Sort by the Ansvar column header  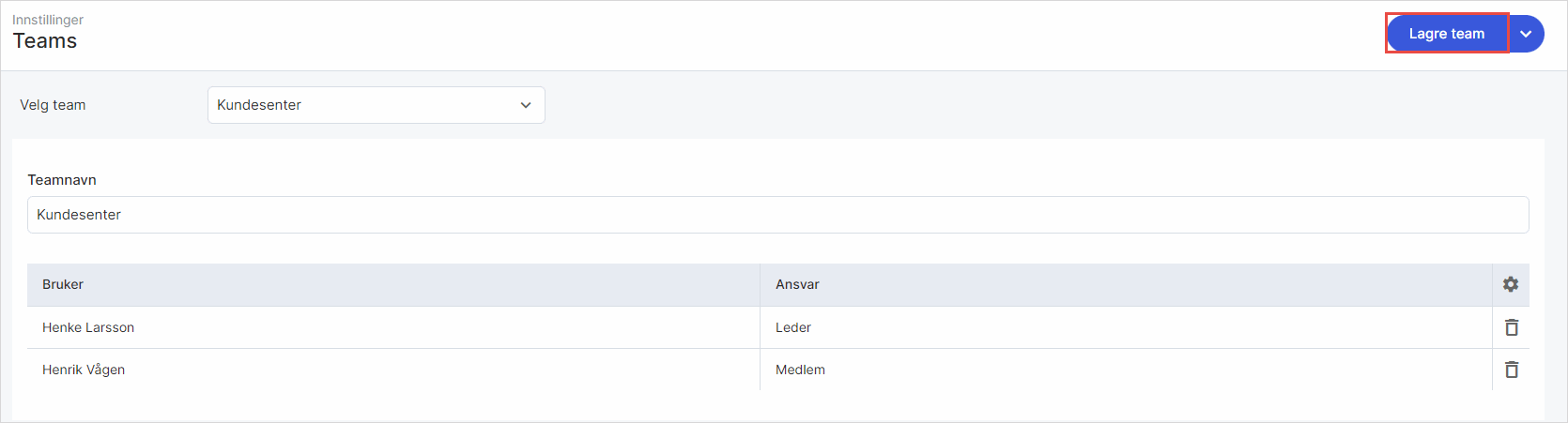pyautogui.click(x=797, y=284)
